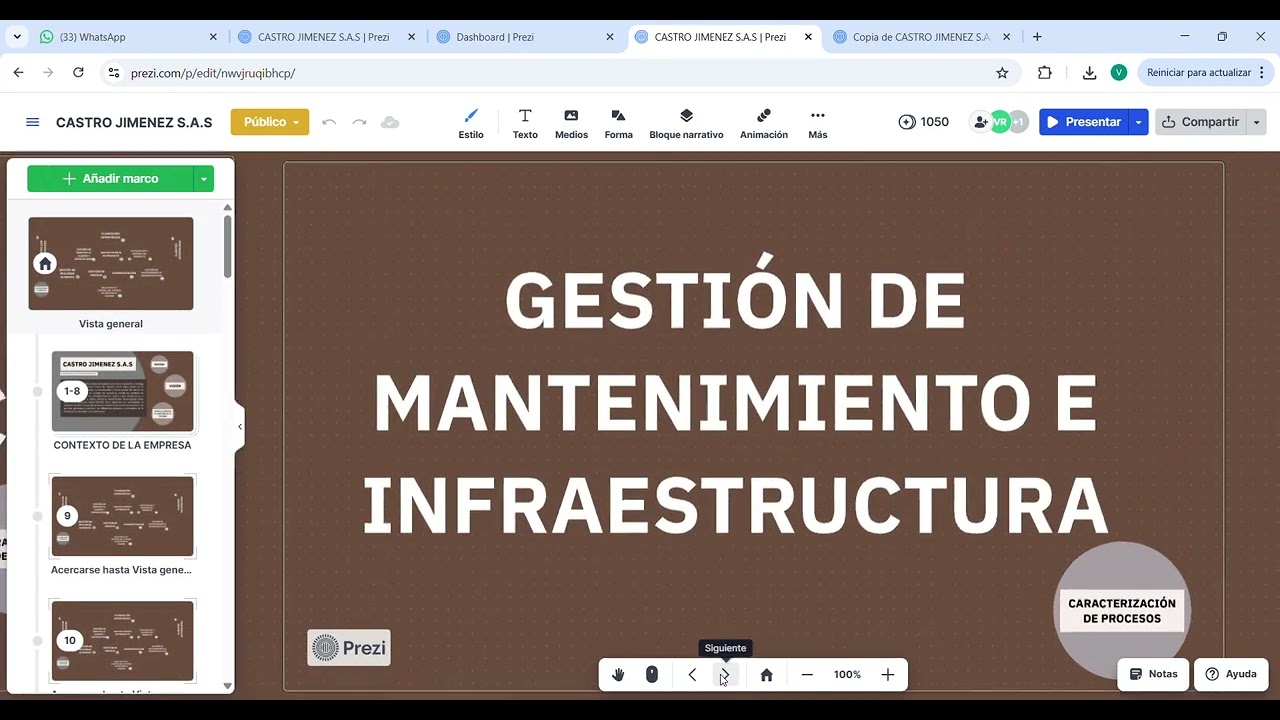Select the Vista general thumbnail
The height and width of the screenshot is (720, 1280).
[x=111, y=263]
